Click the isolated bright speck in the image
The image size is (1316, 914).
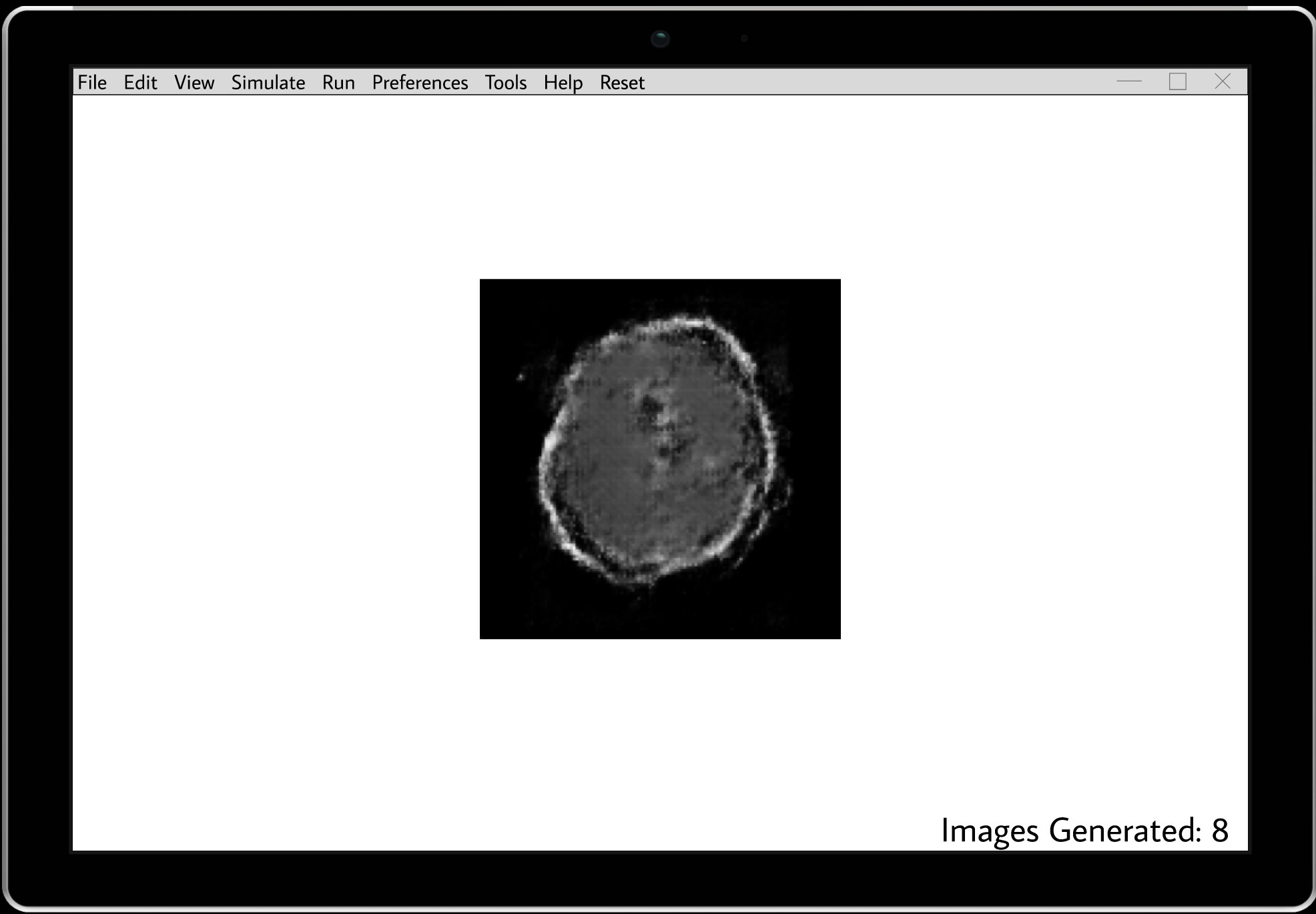click(521, 378)
